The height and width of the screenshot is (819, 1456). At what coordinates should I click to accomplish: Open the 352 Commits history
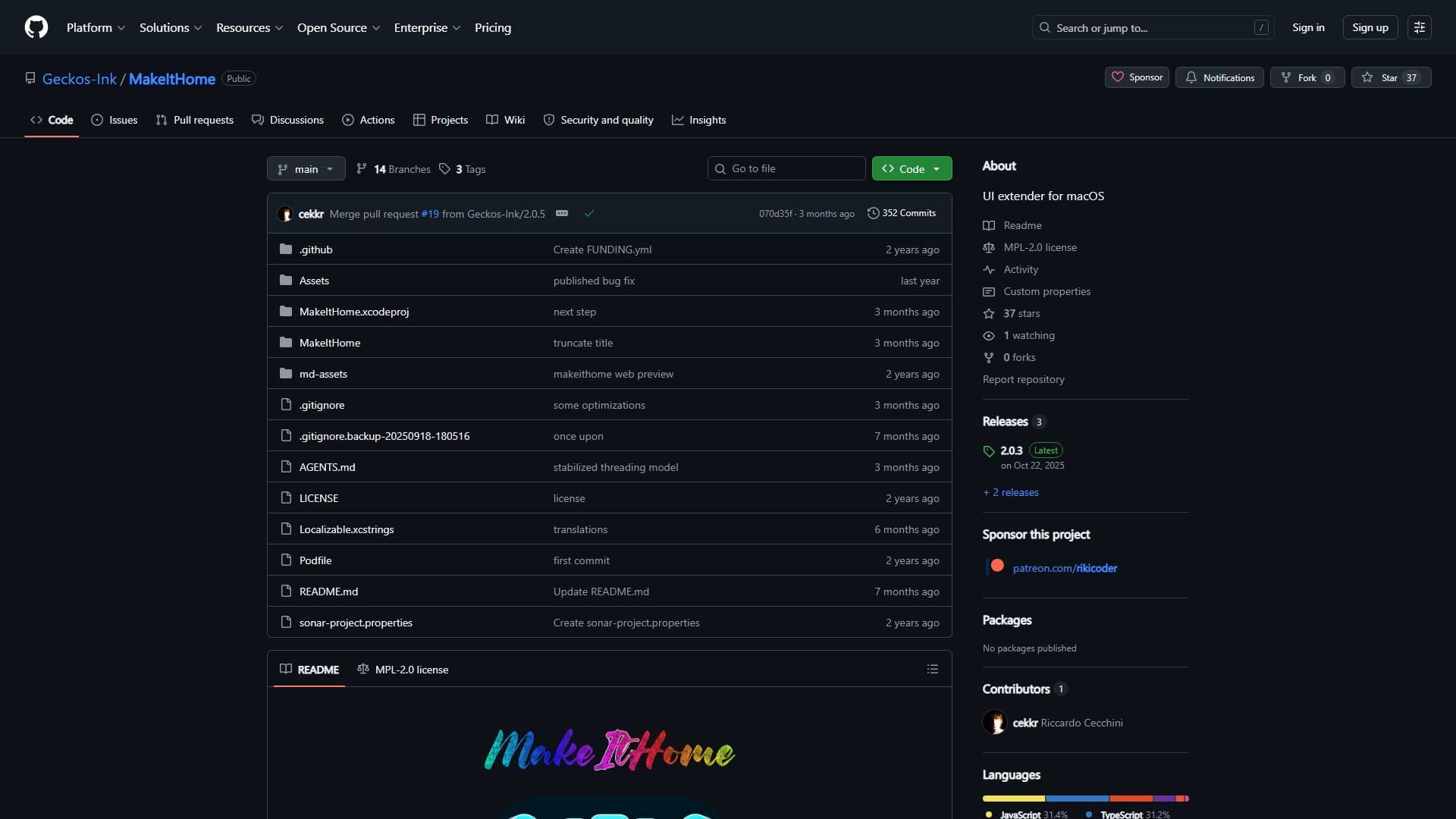[902, 213]
